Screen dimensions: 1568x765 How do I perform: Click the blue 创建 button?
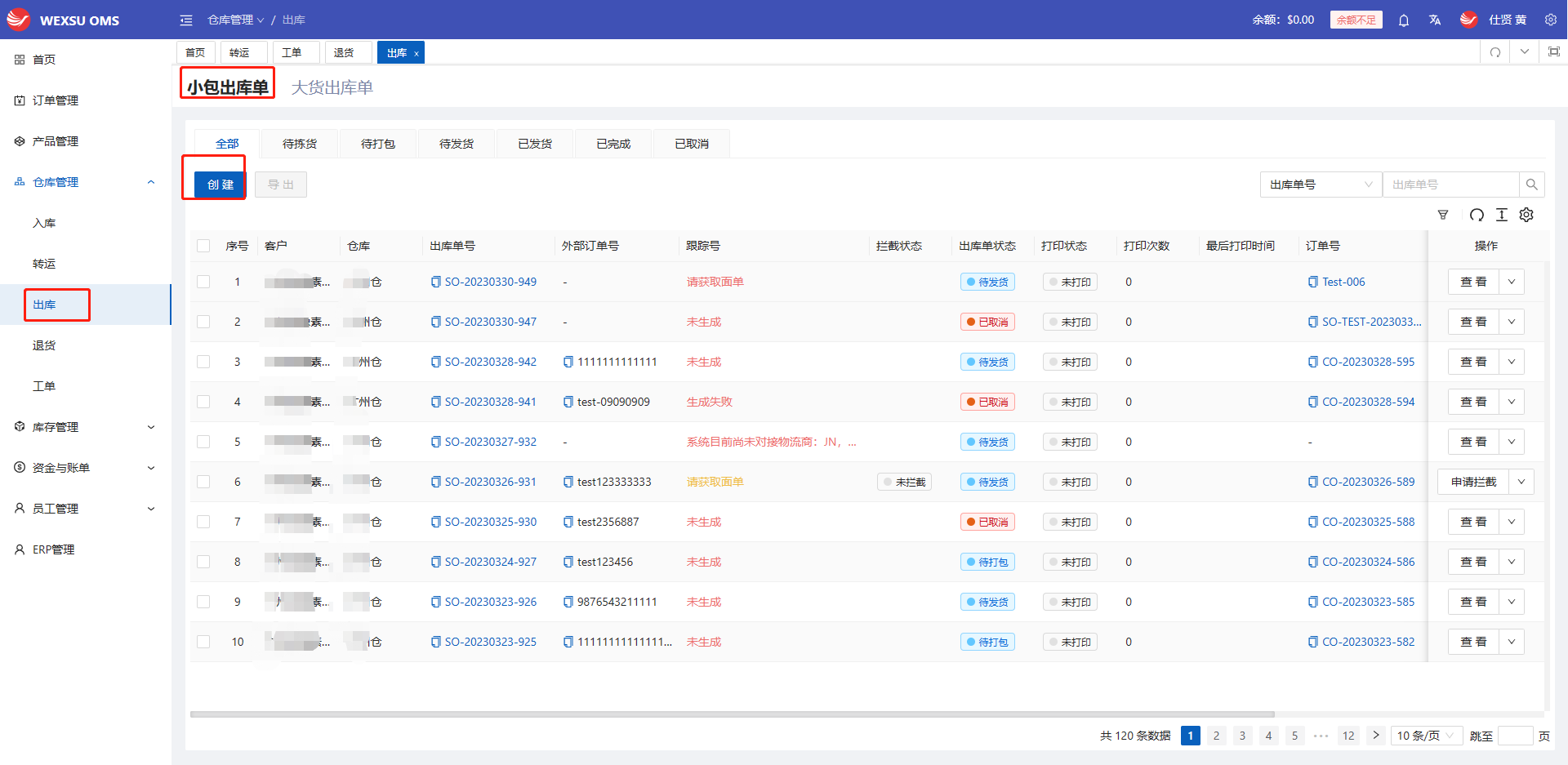click(220, 185)
